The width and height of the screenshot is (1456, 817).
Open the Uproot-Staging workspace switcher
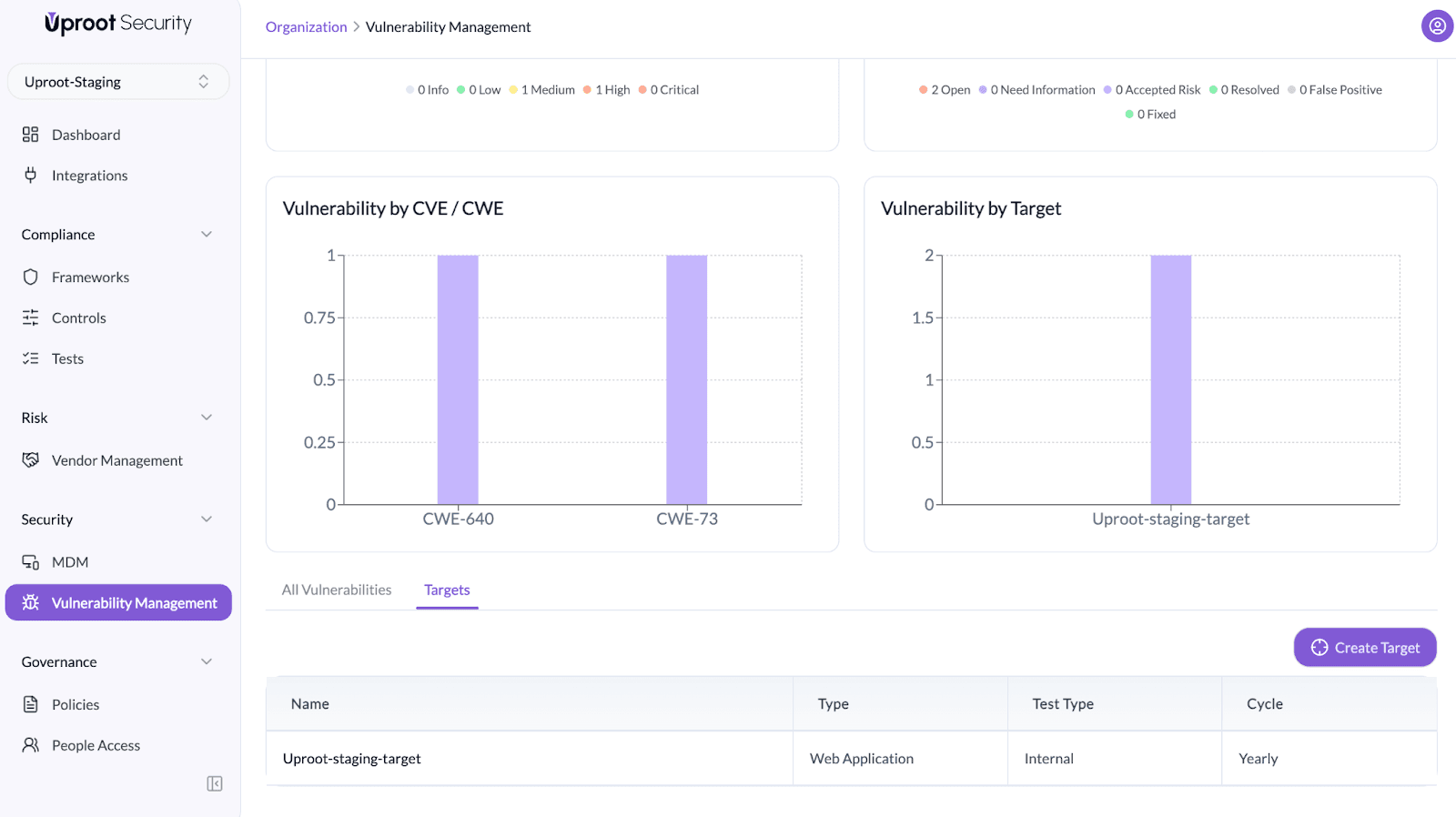click(118, 82)
